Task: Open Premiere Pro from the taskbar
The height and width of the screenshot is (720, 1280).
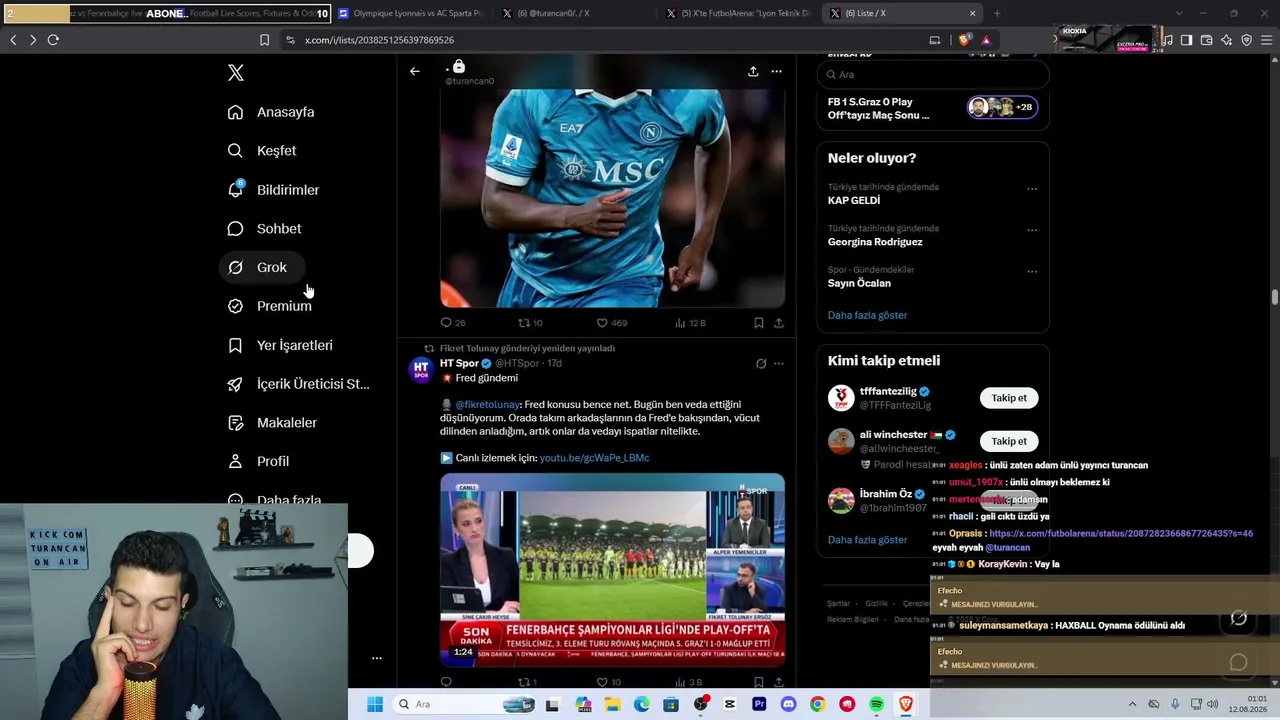Action: pyautogui.click(x=759, y=704)
